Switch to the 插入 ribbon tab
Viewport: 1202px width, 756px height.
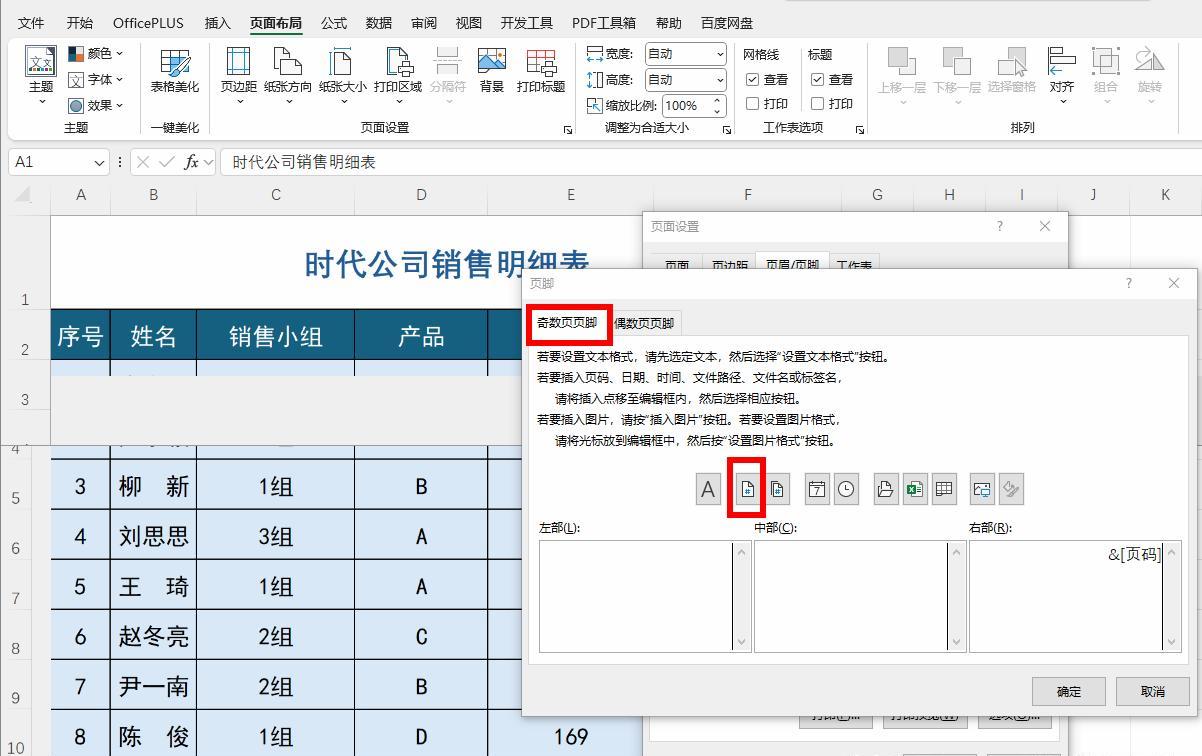217,23
